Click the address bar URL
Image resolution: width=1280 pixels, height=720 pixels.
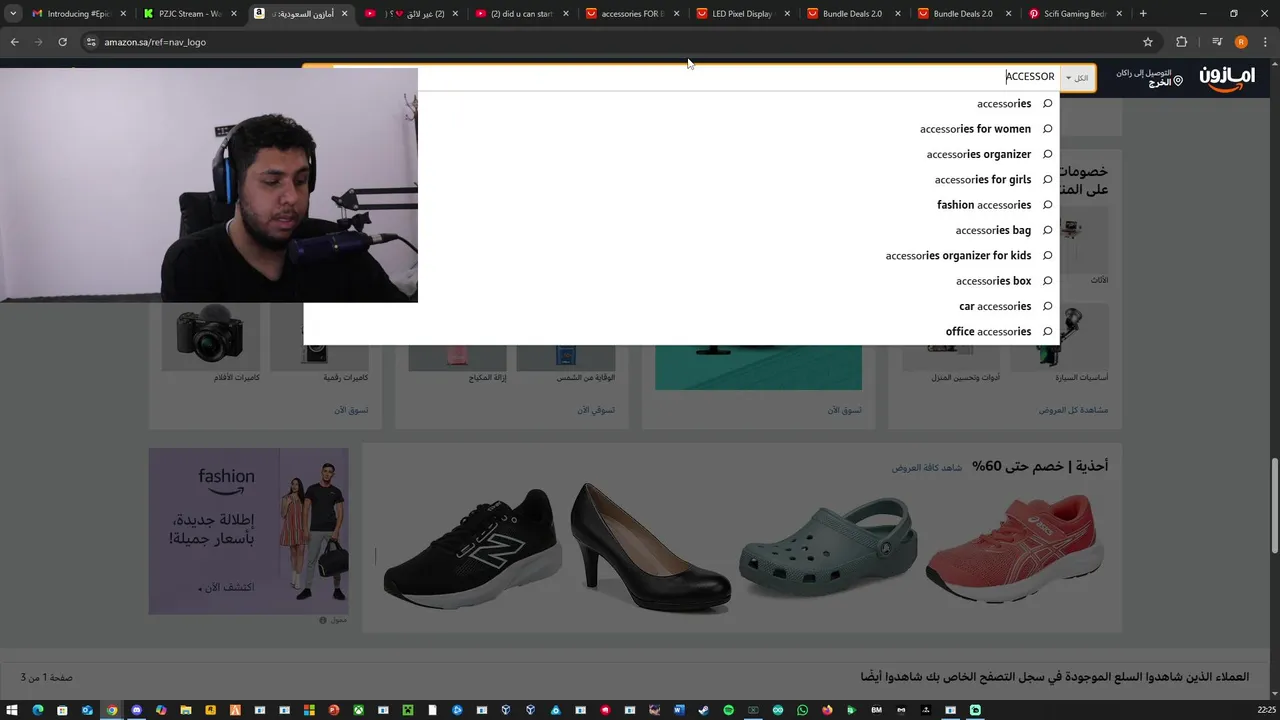pos(155,42)
